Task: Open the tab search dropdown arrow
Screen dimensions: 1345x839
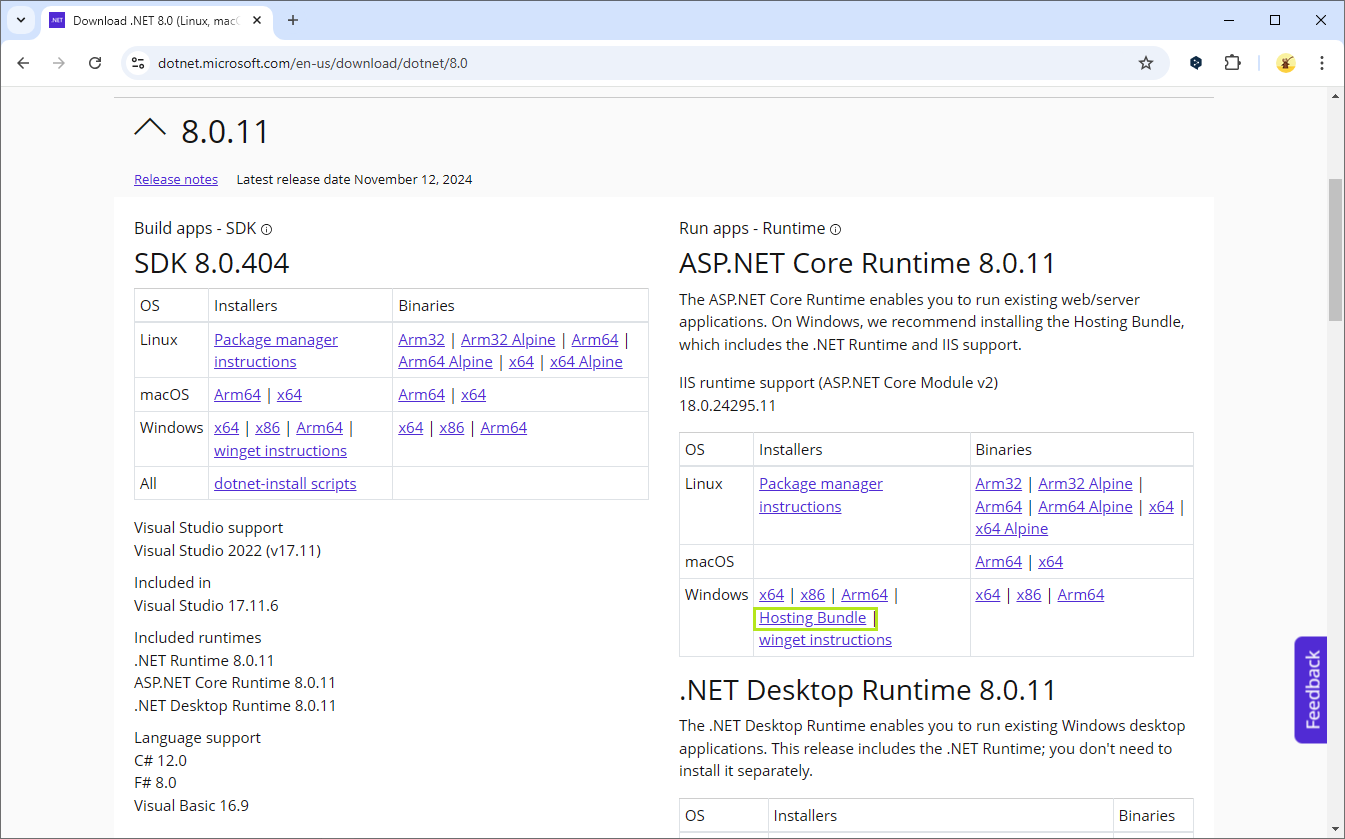Action: tap(20, 20)
